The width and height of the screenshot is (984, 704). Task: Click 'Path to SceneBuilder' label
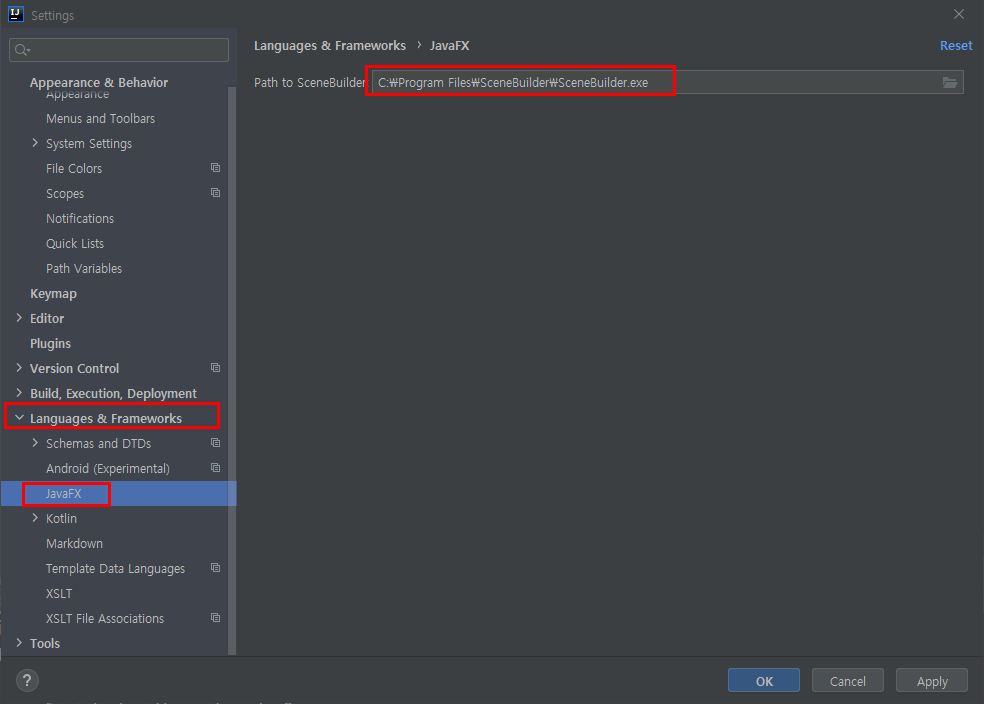tap(309, 82)
